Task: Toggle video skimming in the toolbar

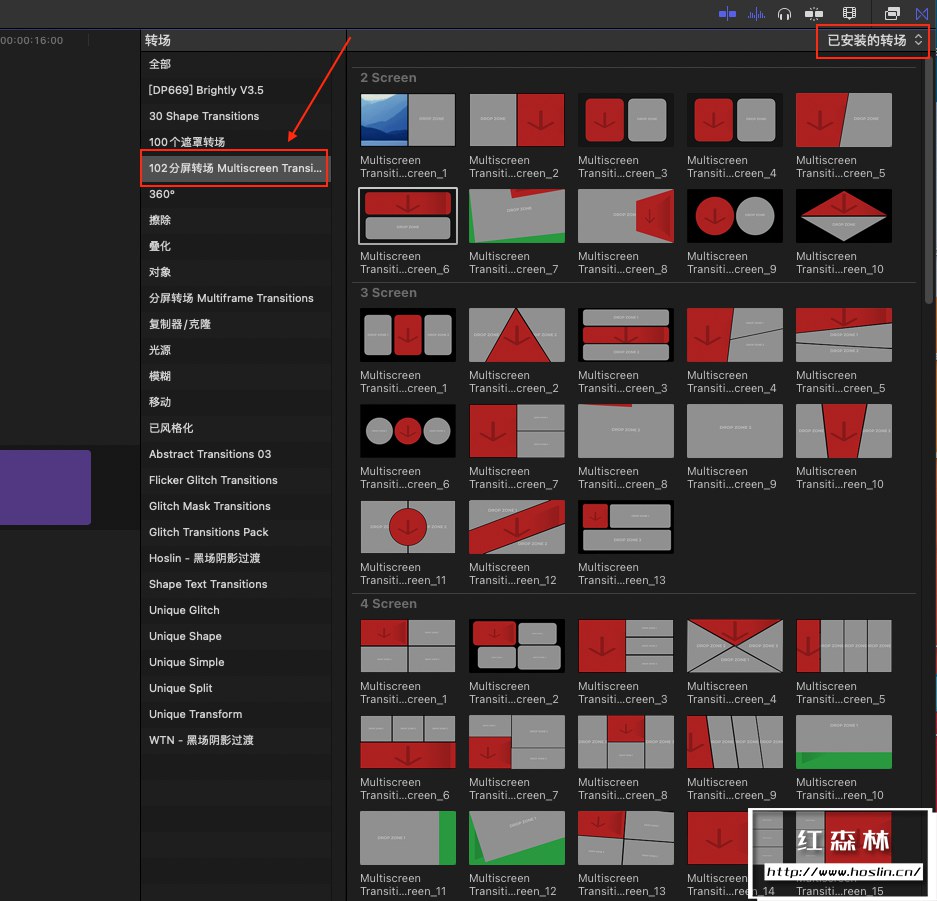Action: tap(727, 14)
